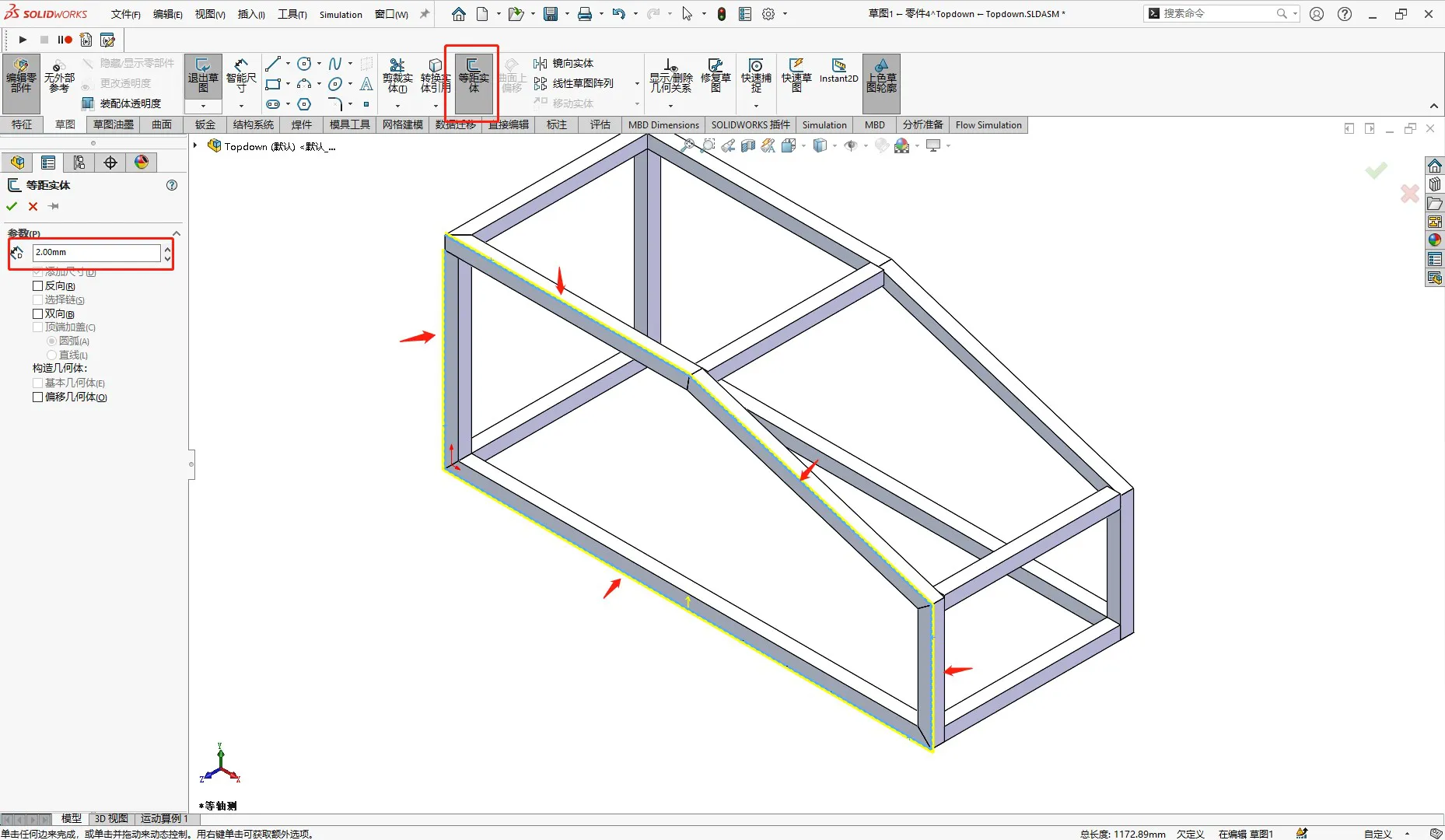This screenshot has height=840, width=1445.
Task: Open the 文件(F) File menu
Action: 125,14
